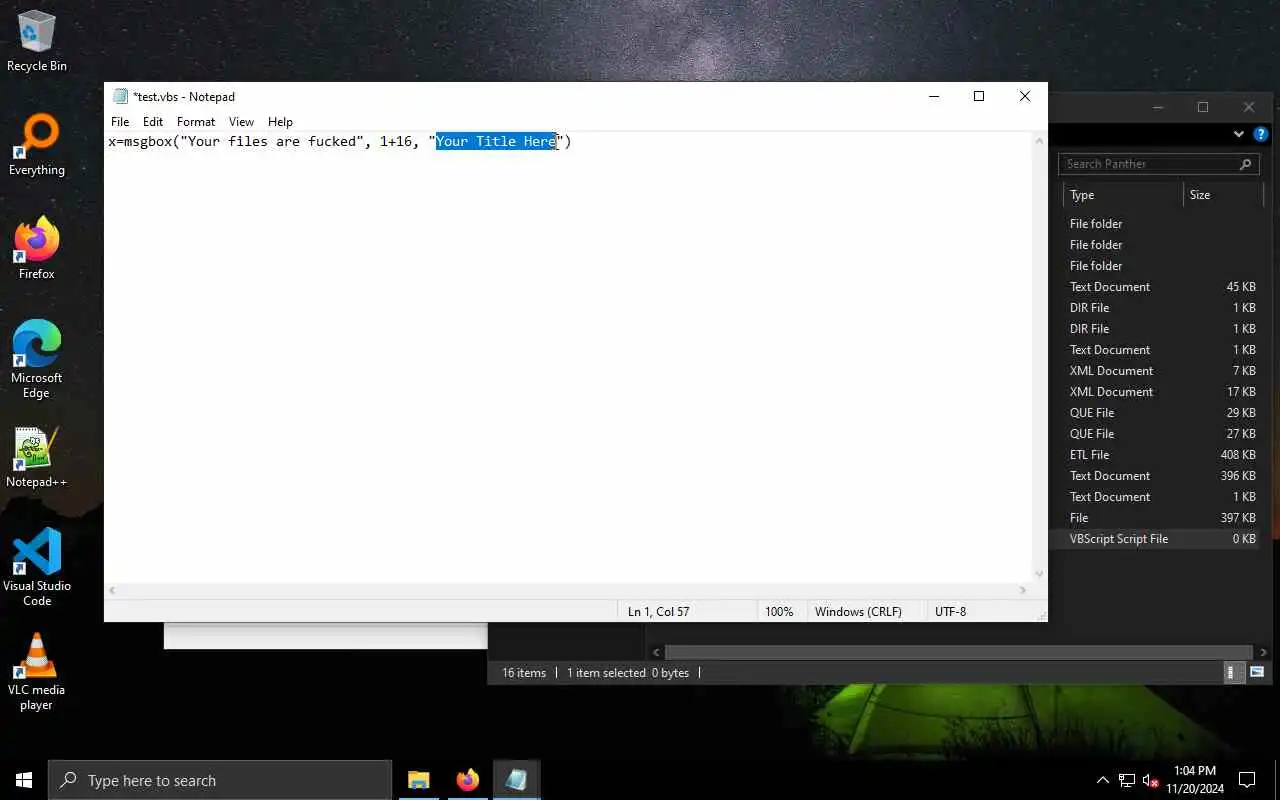Open the Windows Start menu

tap(24, 780)
